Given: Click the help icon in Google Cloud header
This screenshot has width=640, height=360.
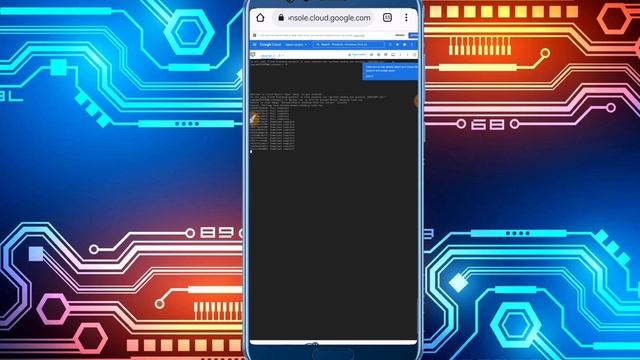Looking at the screenshot, I should click(x=404, y=44).
